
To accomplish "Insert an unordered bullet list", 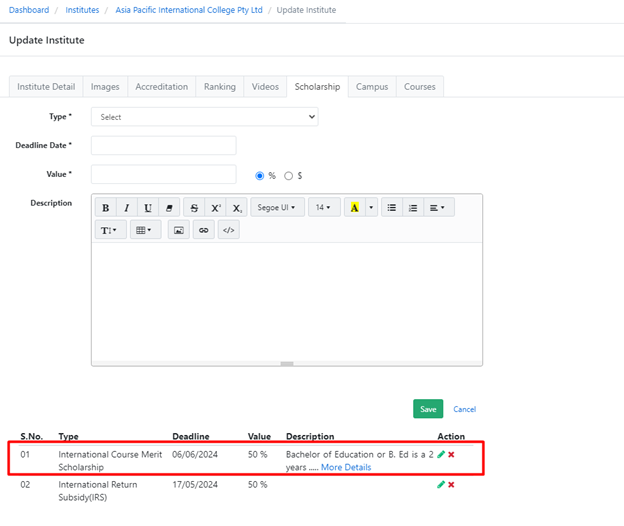I will click(x=392, y=208).
